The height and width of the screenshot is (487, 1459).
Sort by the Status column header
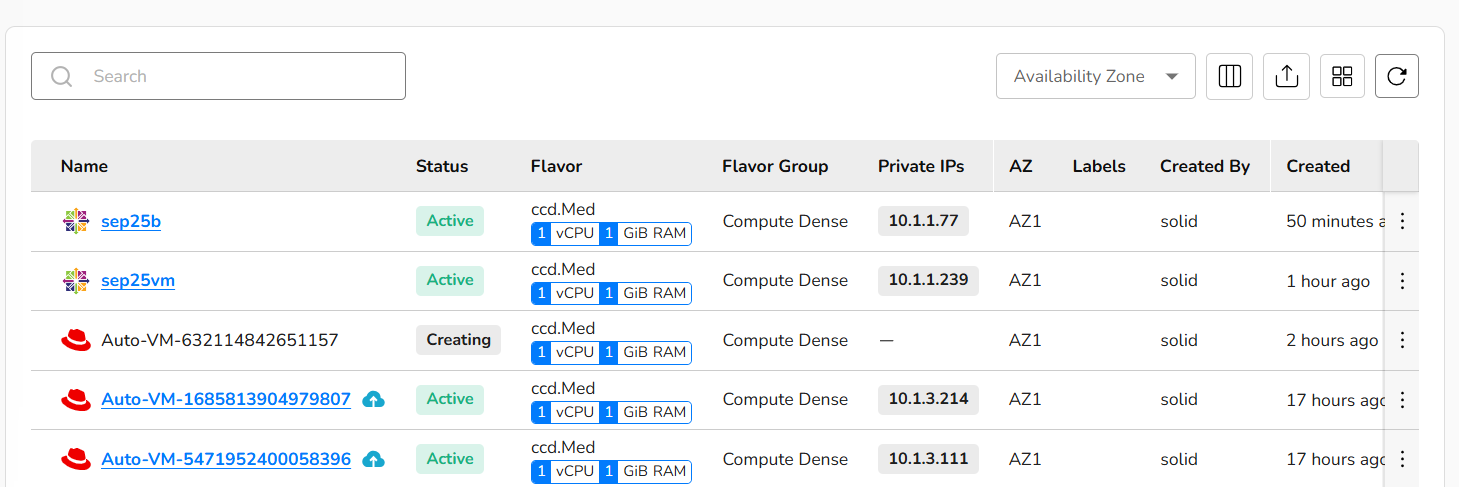[441, 166]
